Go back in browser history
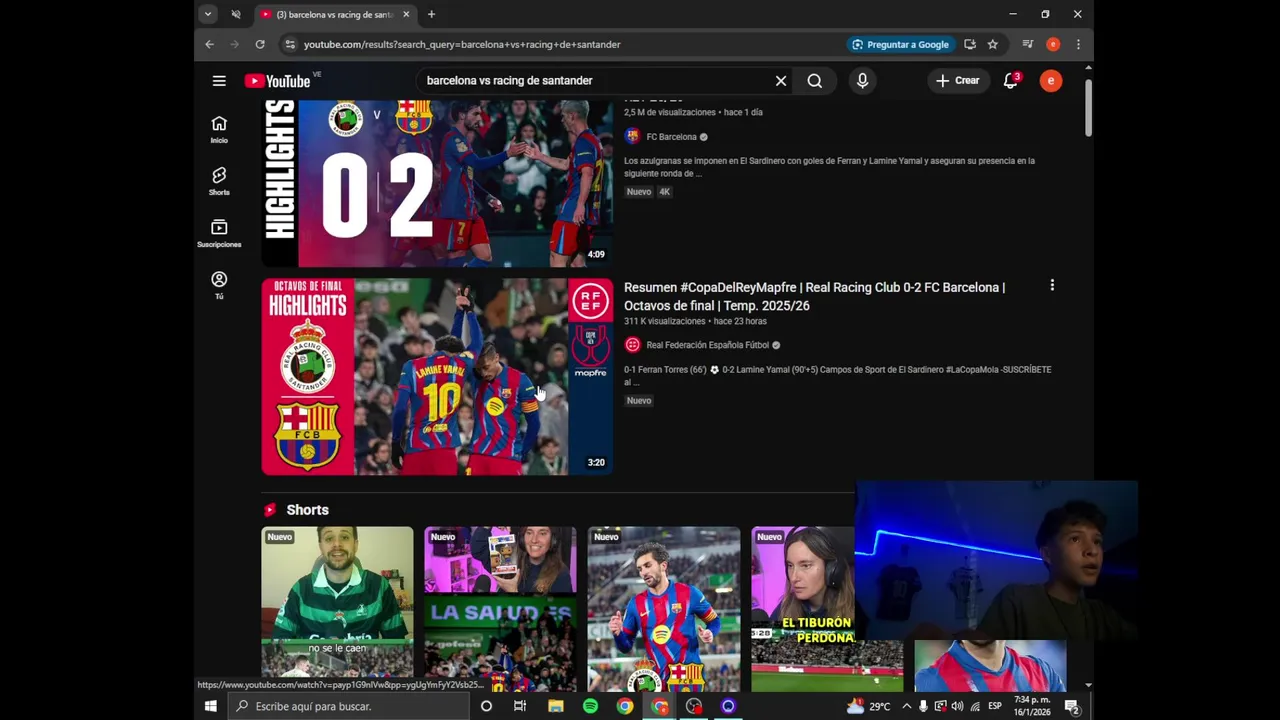This screenshot has width=1280, height=720. coord(209,44)
